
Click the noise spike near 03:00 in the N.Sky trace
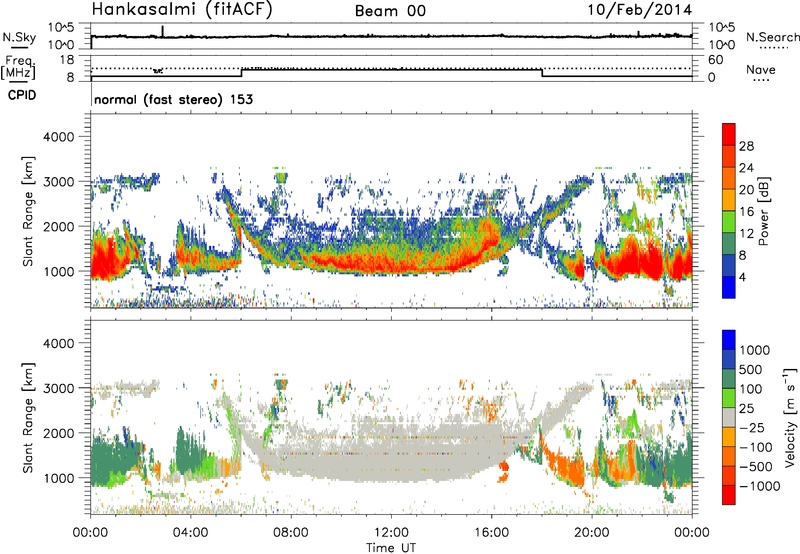163,31
